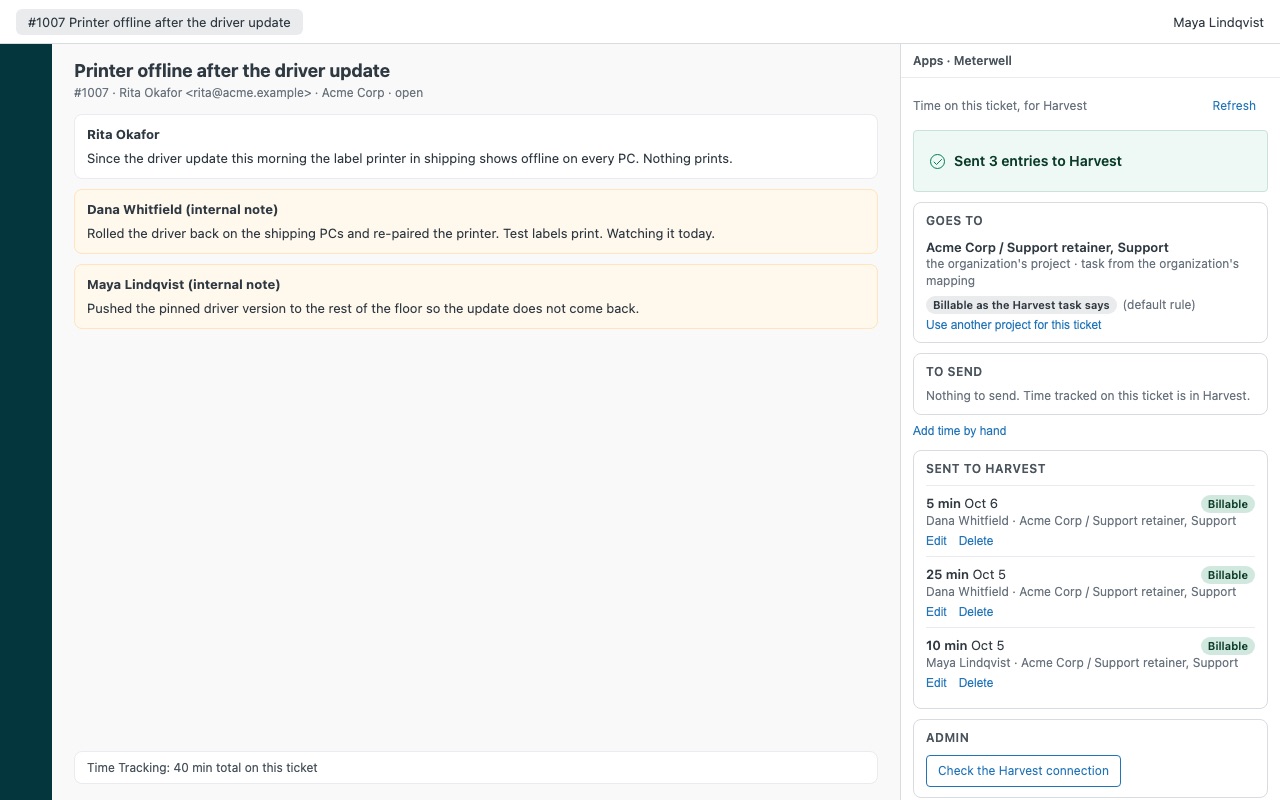Click the Apps · Meterwell panel header
The height and width of the screenshot is (800, 1280).
point(962,61)
